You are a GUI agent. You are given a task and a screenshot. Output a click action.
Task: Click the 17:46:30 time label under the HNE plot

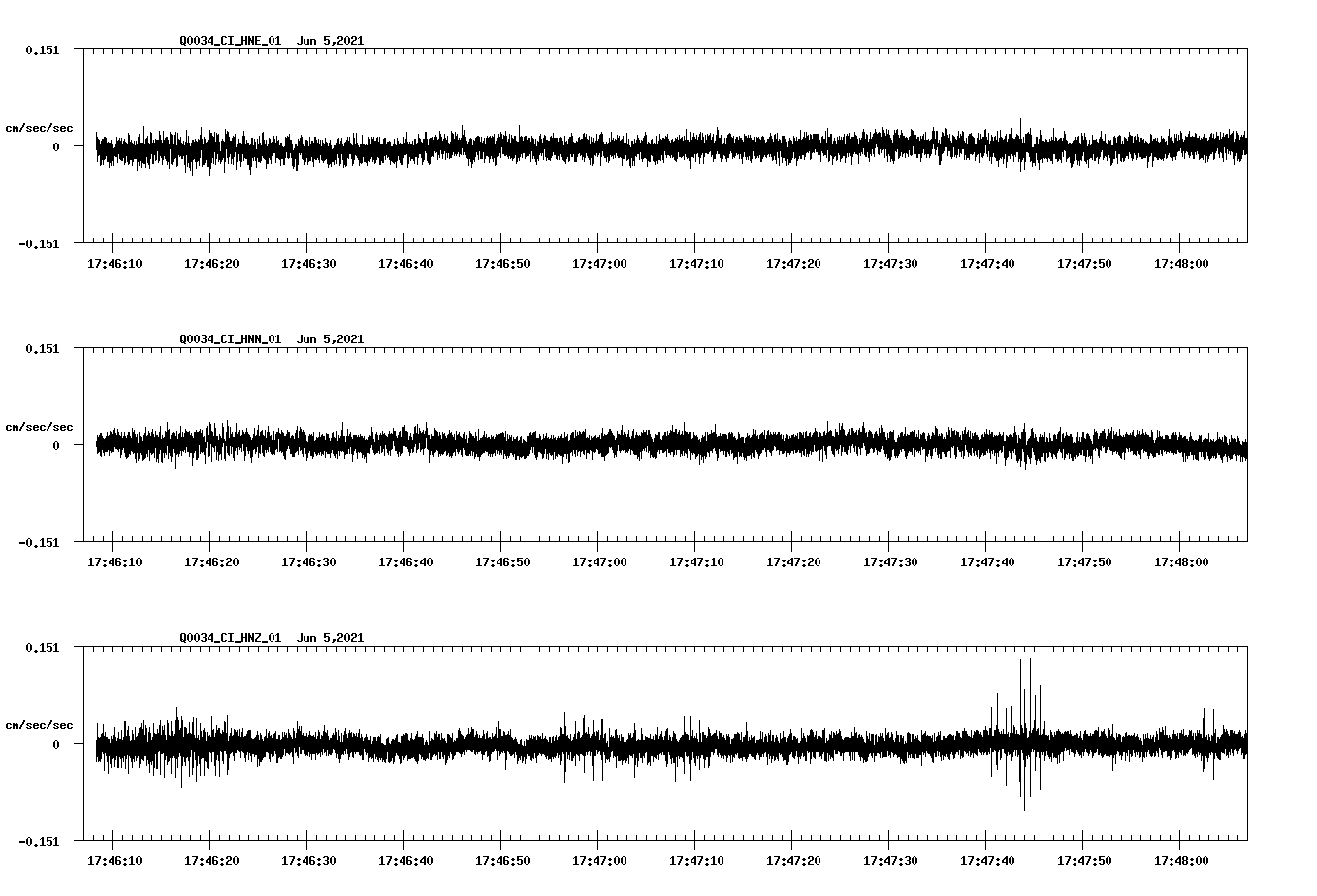[x=308, y=263]
